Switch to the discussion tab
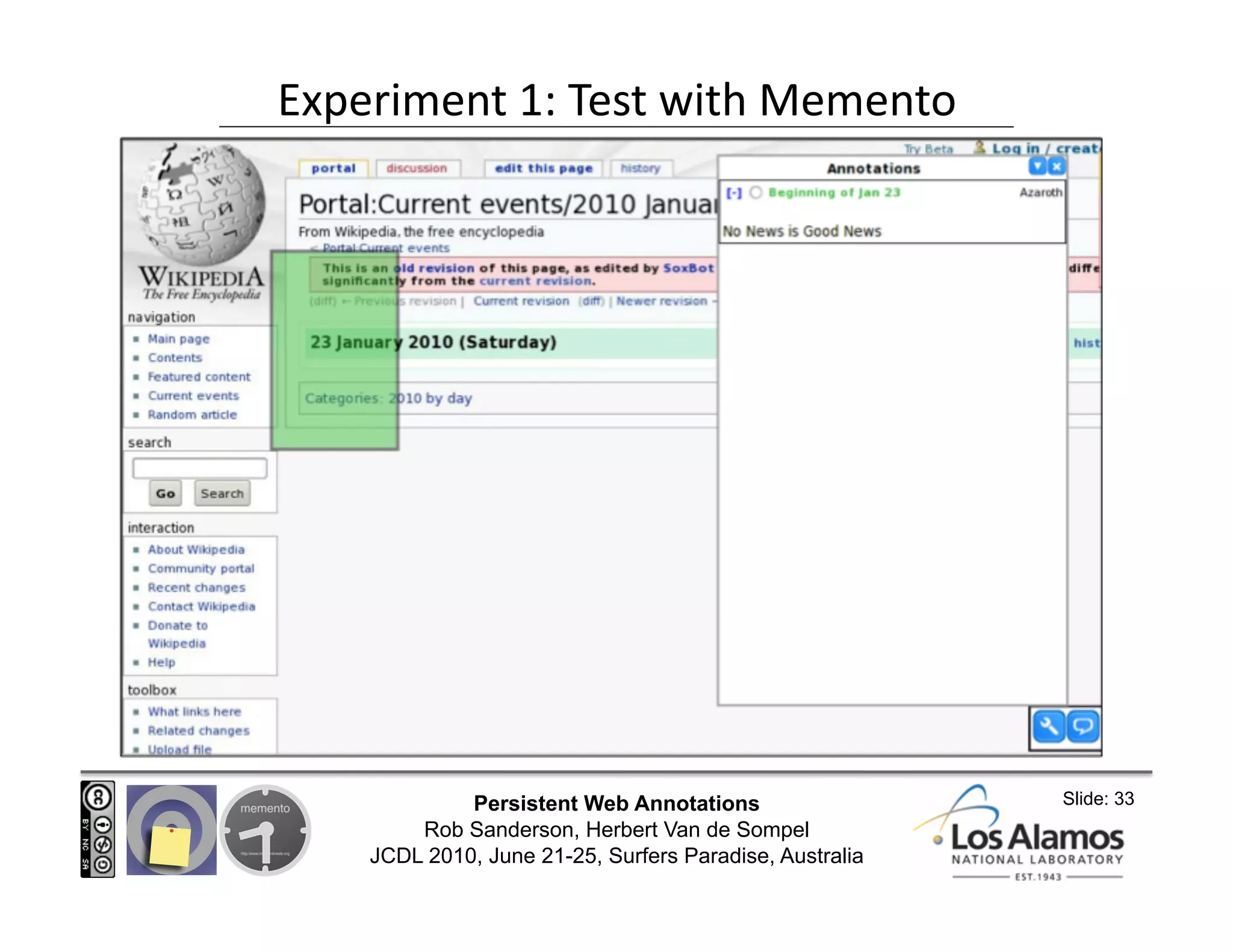Screen dimensions: 1233x952 click(417, 168)
